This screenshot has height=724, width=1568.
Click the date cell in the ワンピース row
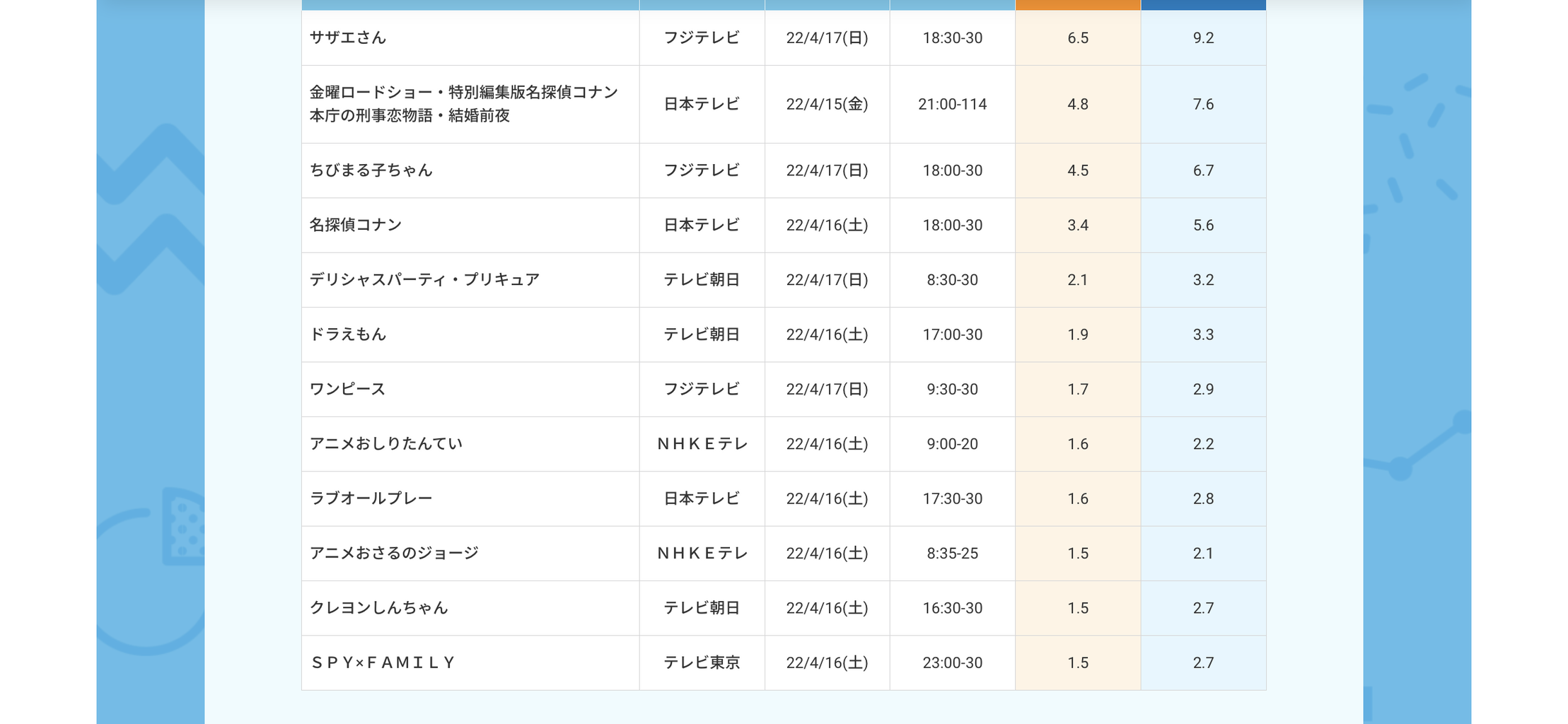tap(827, 389)
